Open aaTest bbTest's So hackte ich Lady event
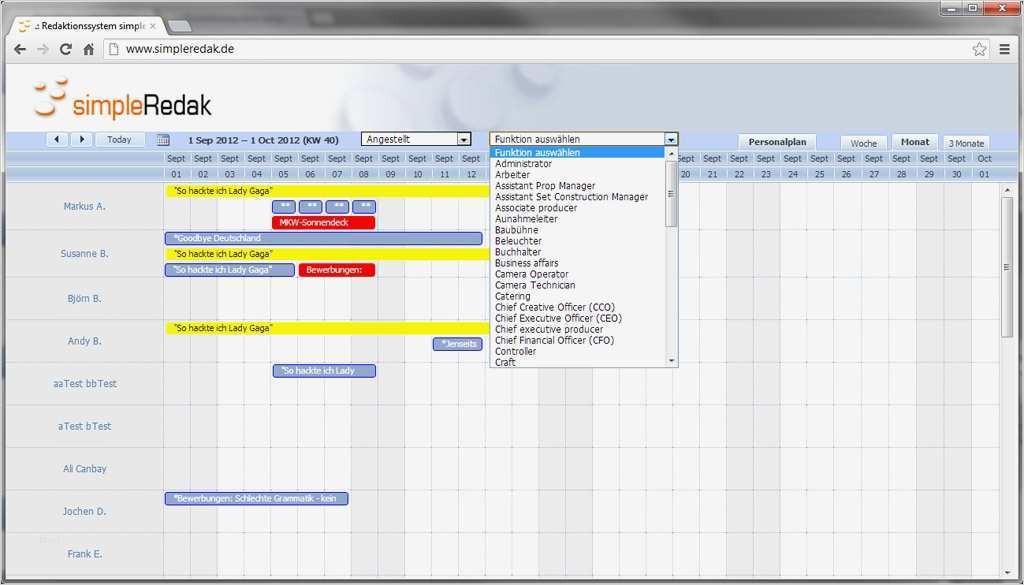Viewport: 1024px width, 585px height. pyautogui.click(x=324, y=371)
